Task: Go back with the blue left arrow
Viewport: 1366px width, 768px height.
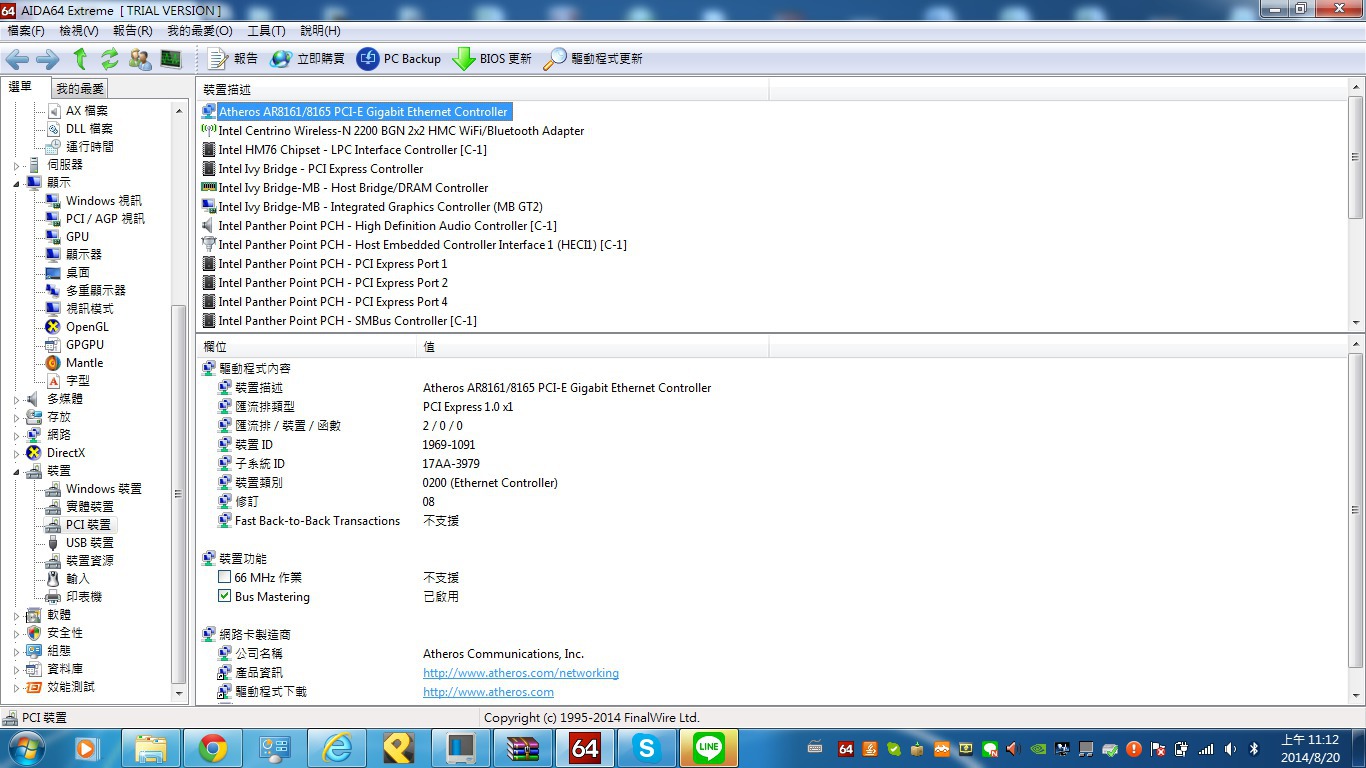Action: [x=17, y=59]
